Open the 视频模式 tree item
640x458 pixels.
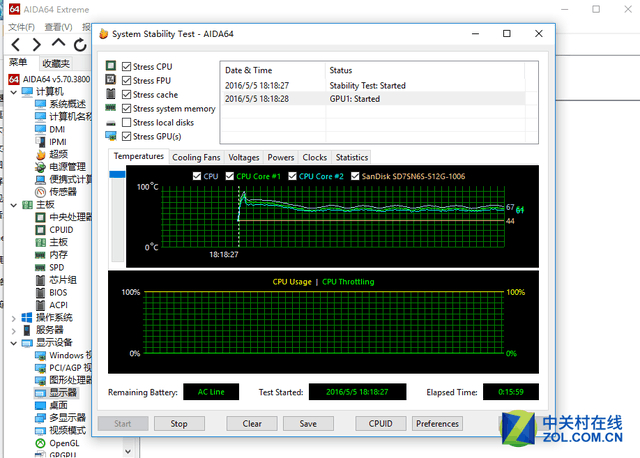(x=60, y=430)
